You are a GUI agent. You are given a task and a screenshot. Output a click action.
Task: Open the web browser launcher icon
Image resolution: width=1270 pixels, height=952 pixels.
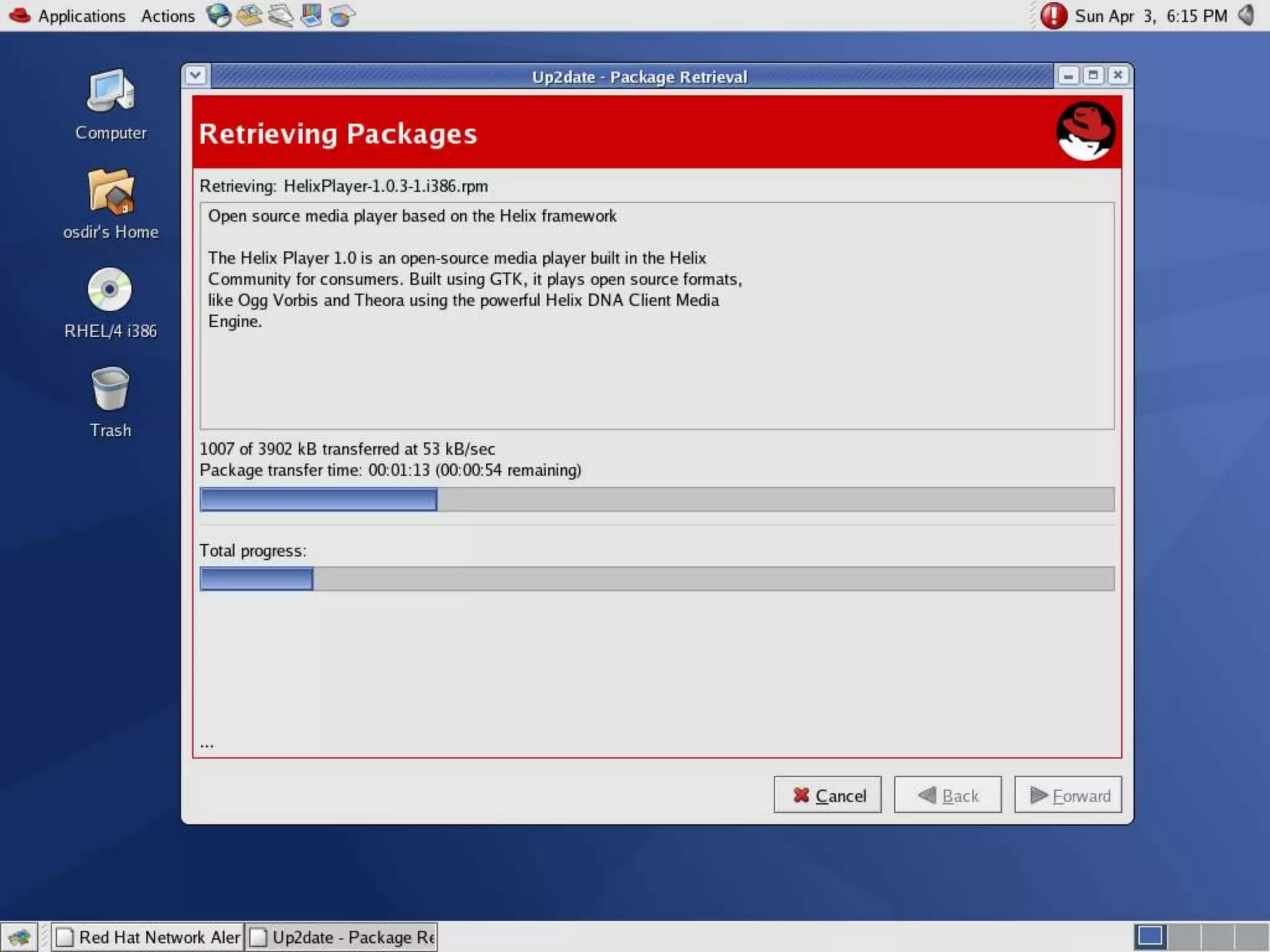point(218,15)
